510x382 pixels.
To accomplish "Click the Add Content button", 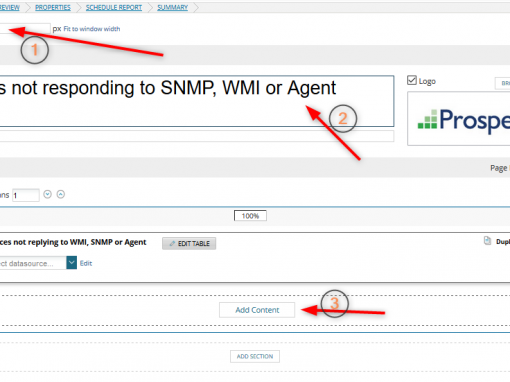I will [257, 310].
